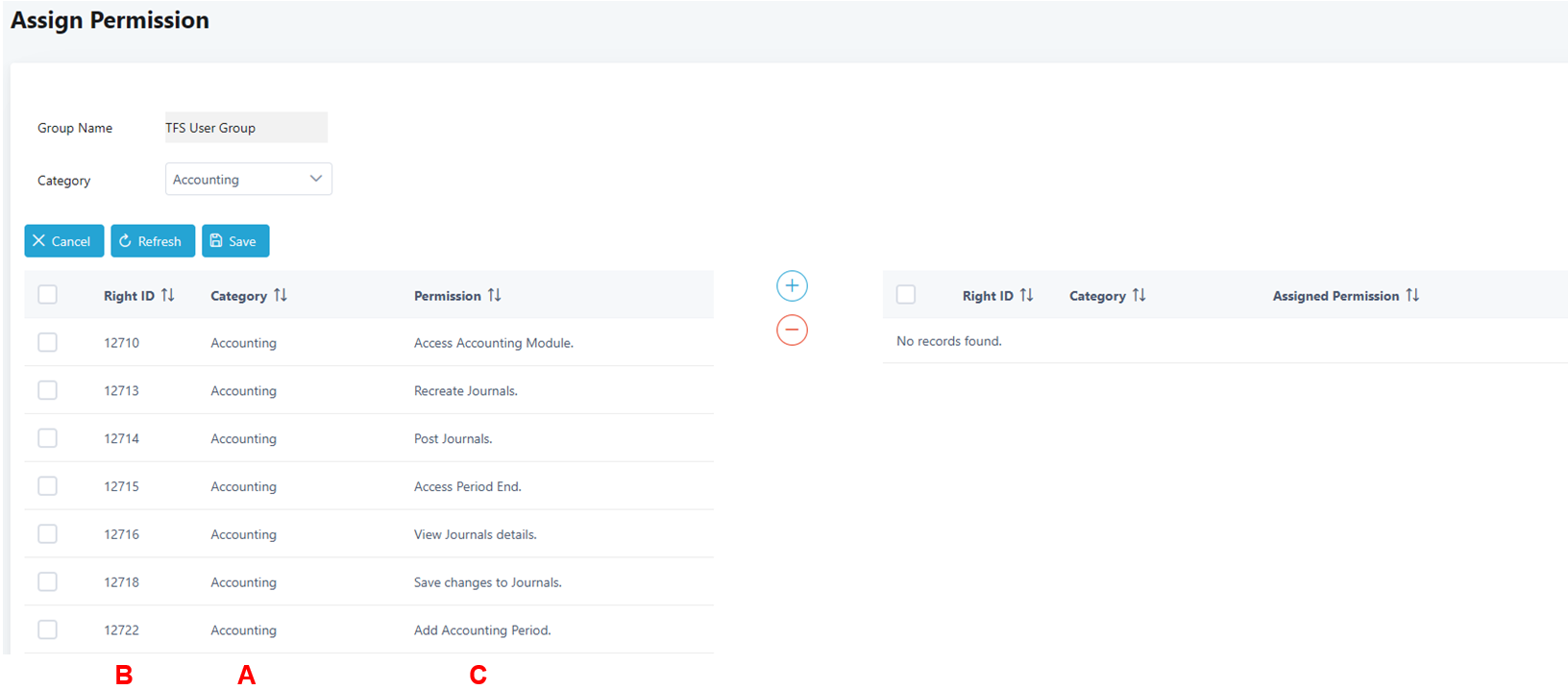
Task: Click the Access Accounting Module. permission text
Action: click(x=494, y=343)
